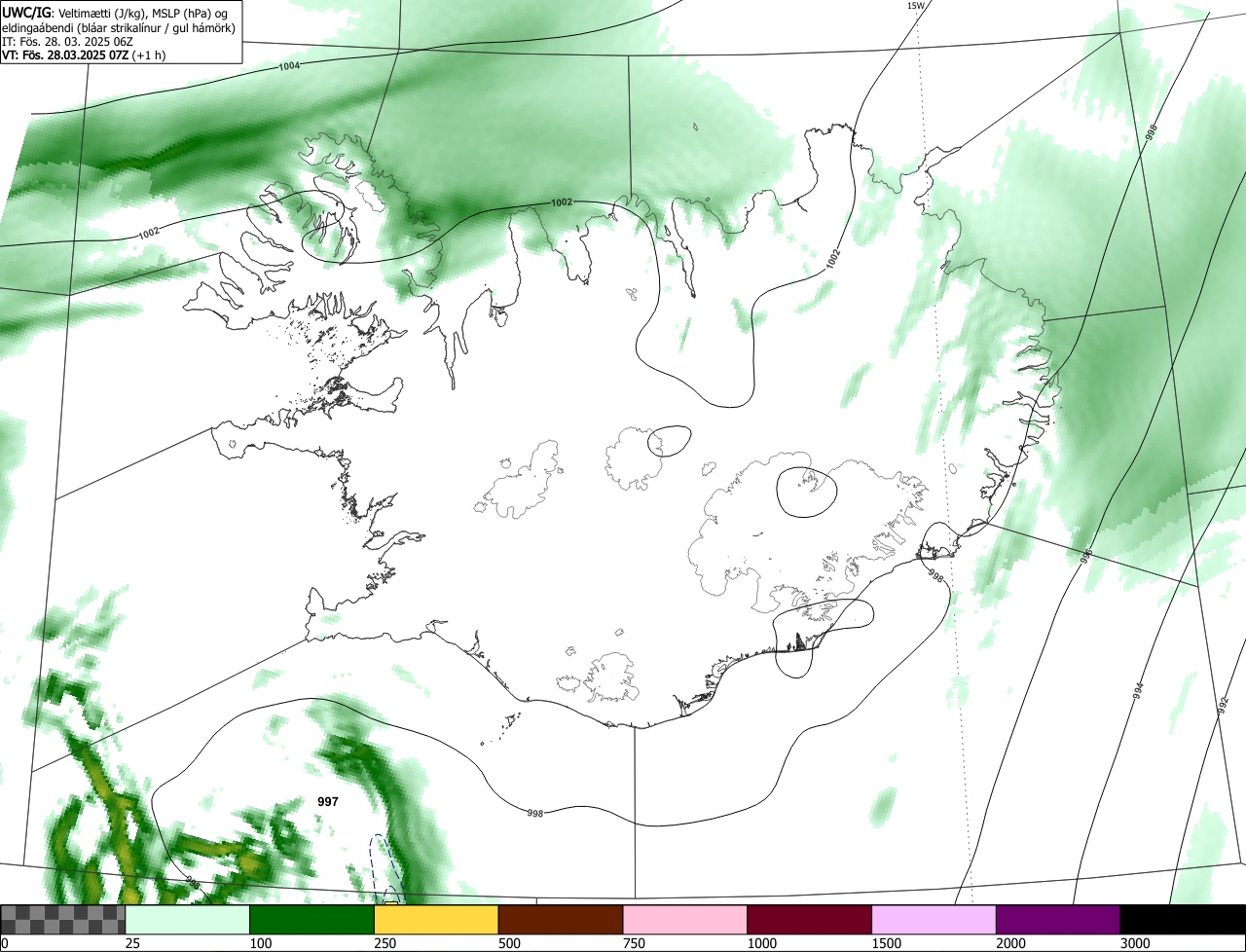Select the legend value "250"
Viewport: 1246px width, 952px height.
click(385, 943)
